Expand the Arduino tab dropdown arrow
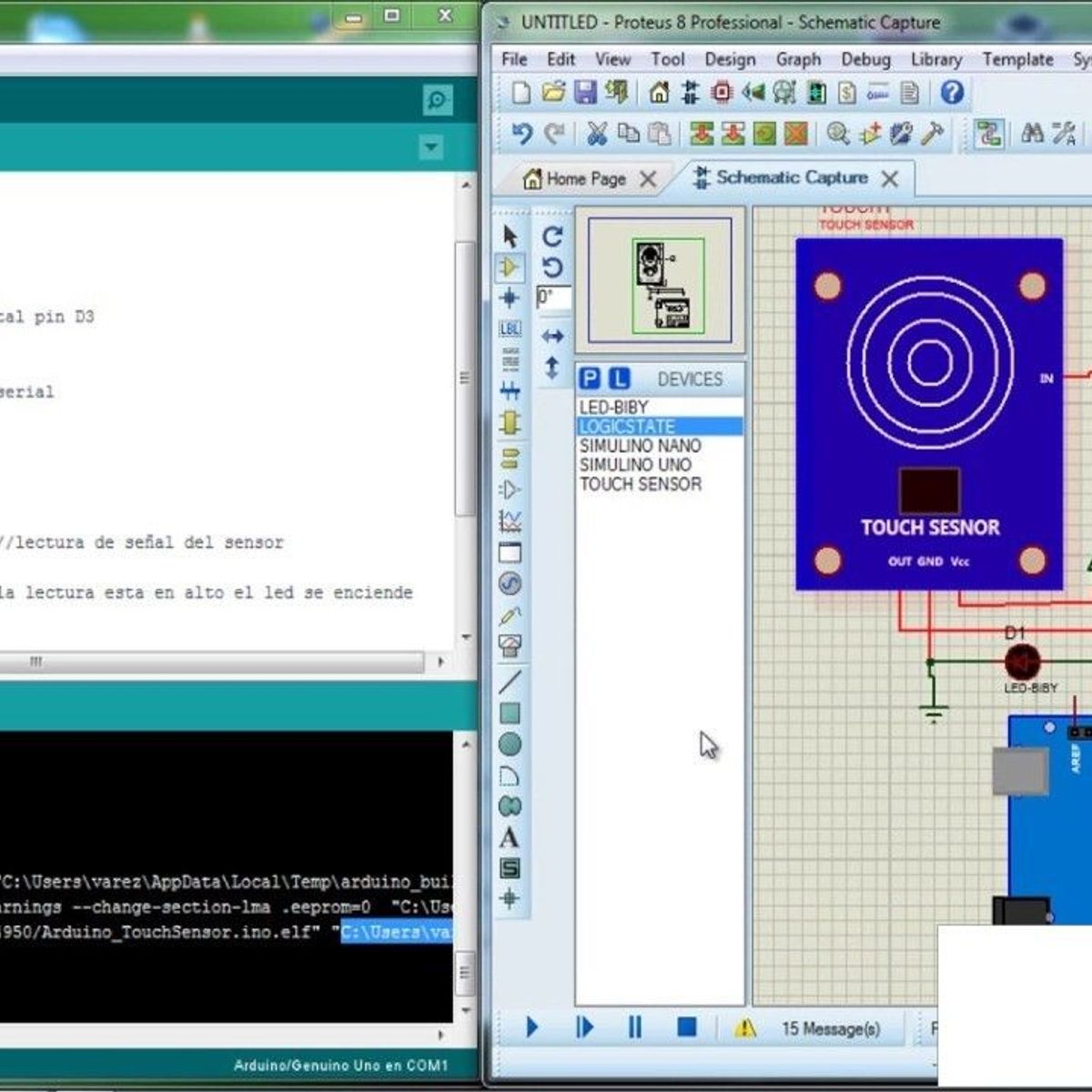 tap(431, 147)
